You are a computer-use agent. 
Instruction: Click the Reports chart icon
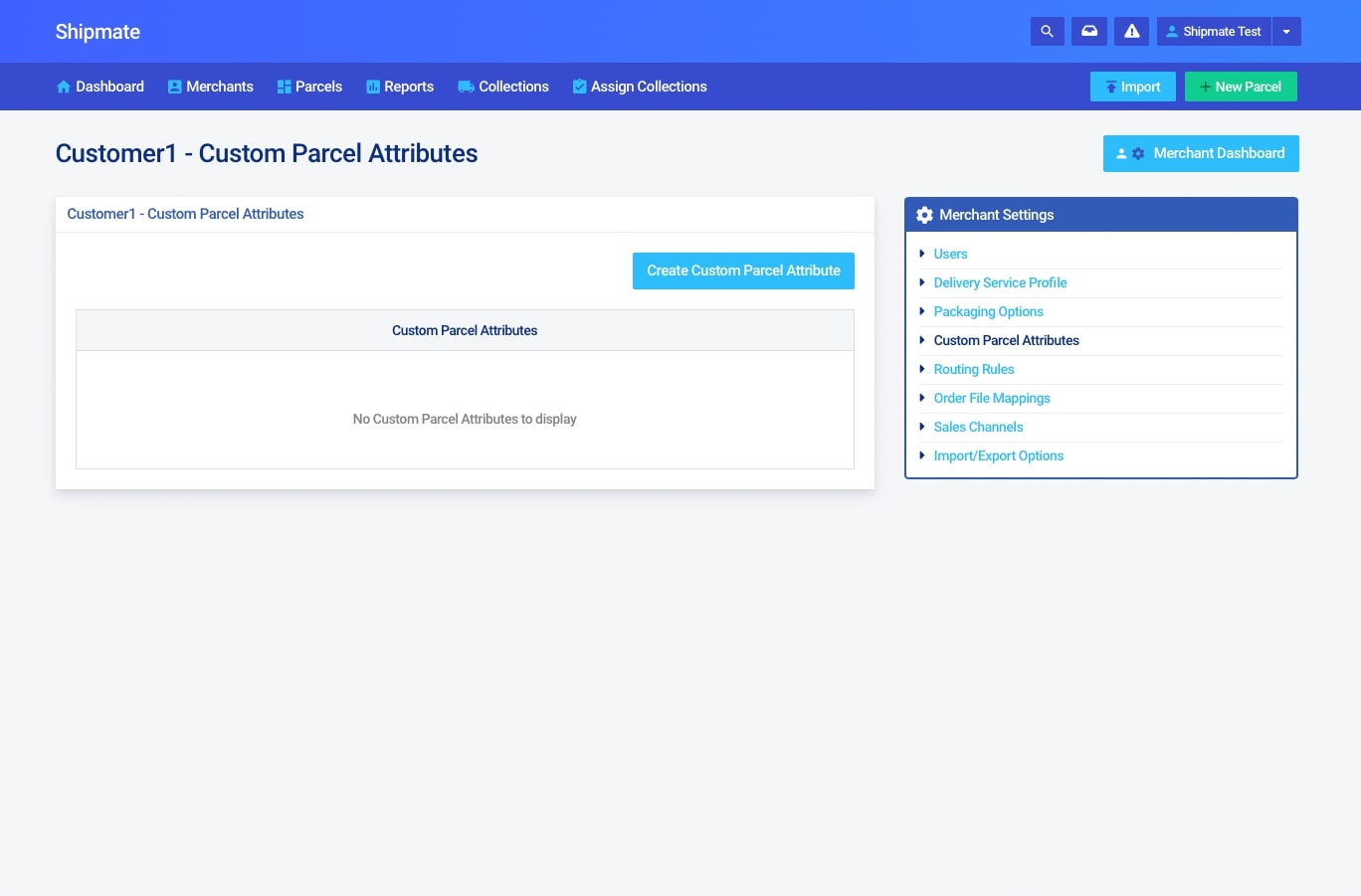coord(373,87)
